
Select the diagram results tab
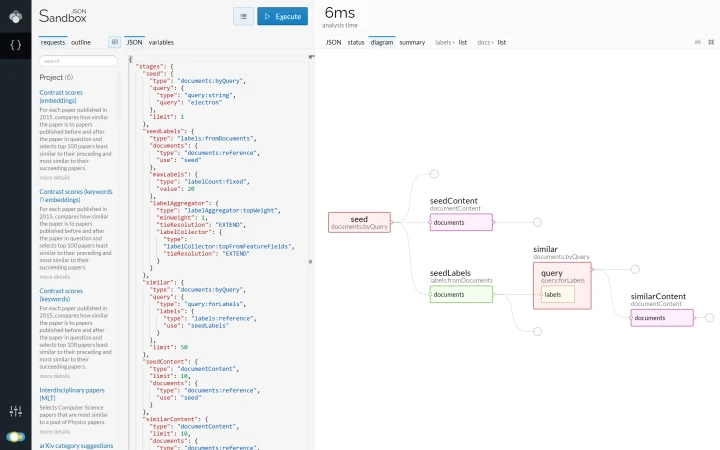(x=382, y=42)
